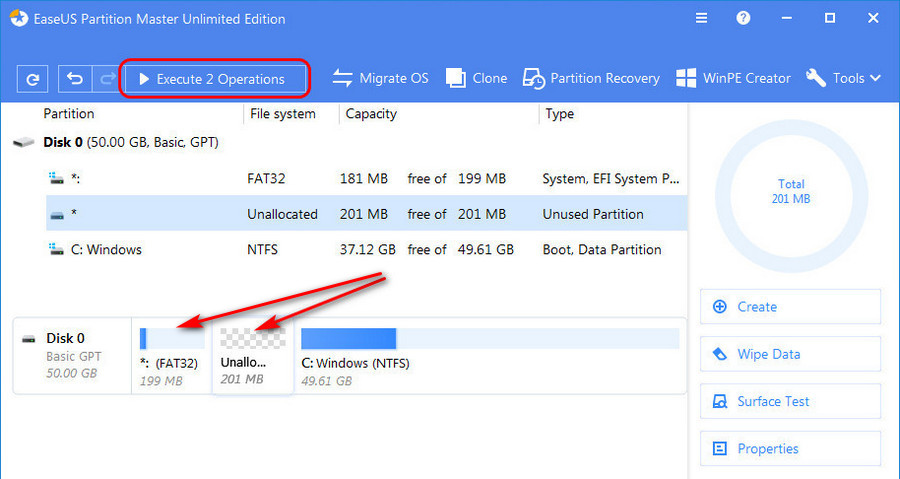Run the Surface Test
900x479 pixels.
point(790,401)
